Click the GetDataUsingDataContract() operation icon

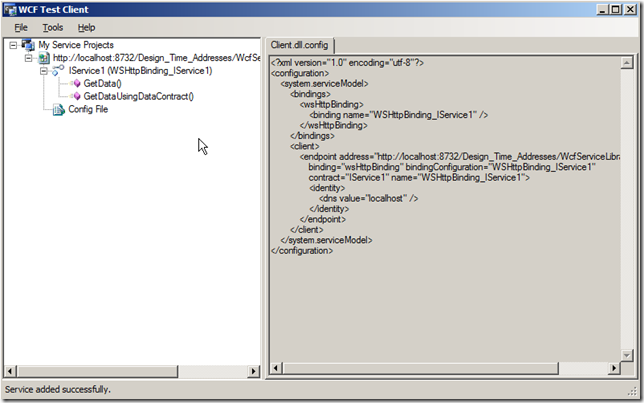tap(76, 96)
